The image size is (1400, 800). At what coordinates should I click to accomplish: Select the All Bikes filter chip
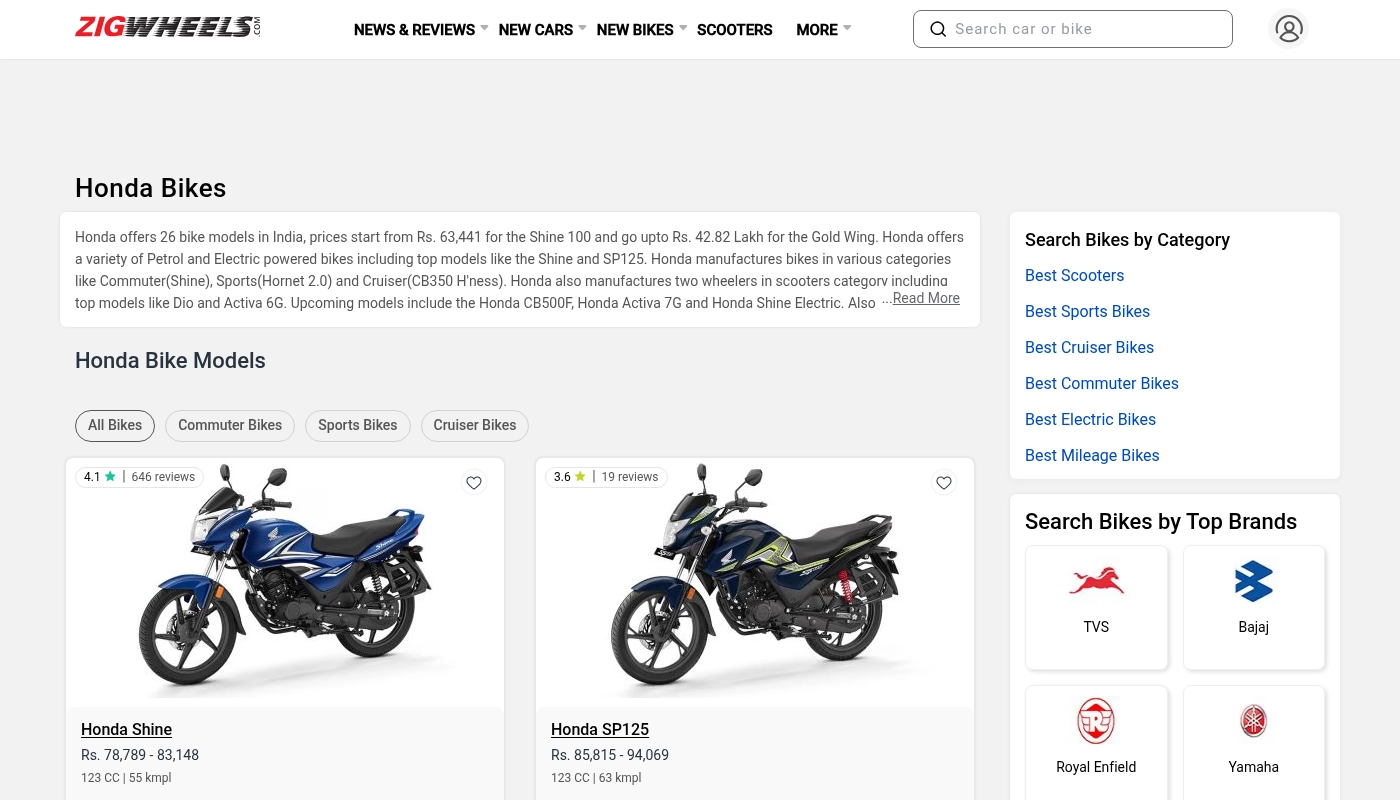115,426
